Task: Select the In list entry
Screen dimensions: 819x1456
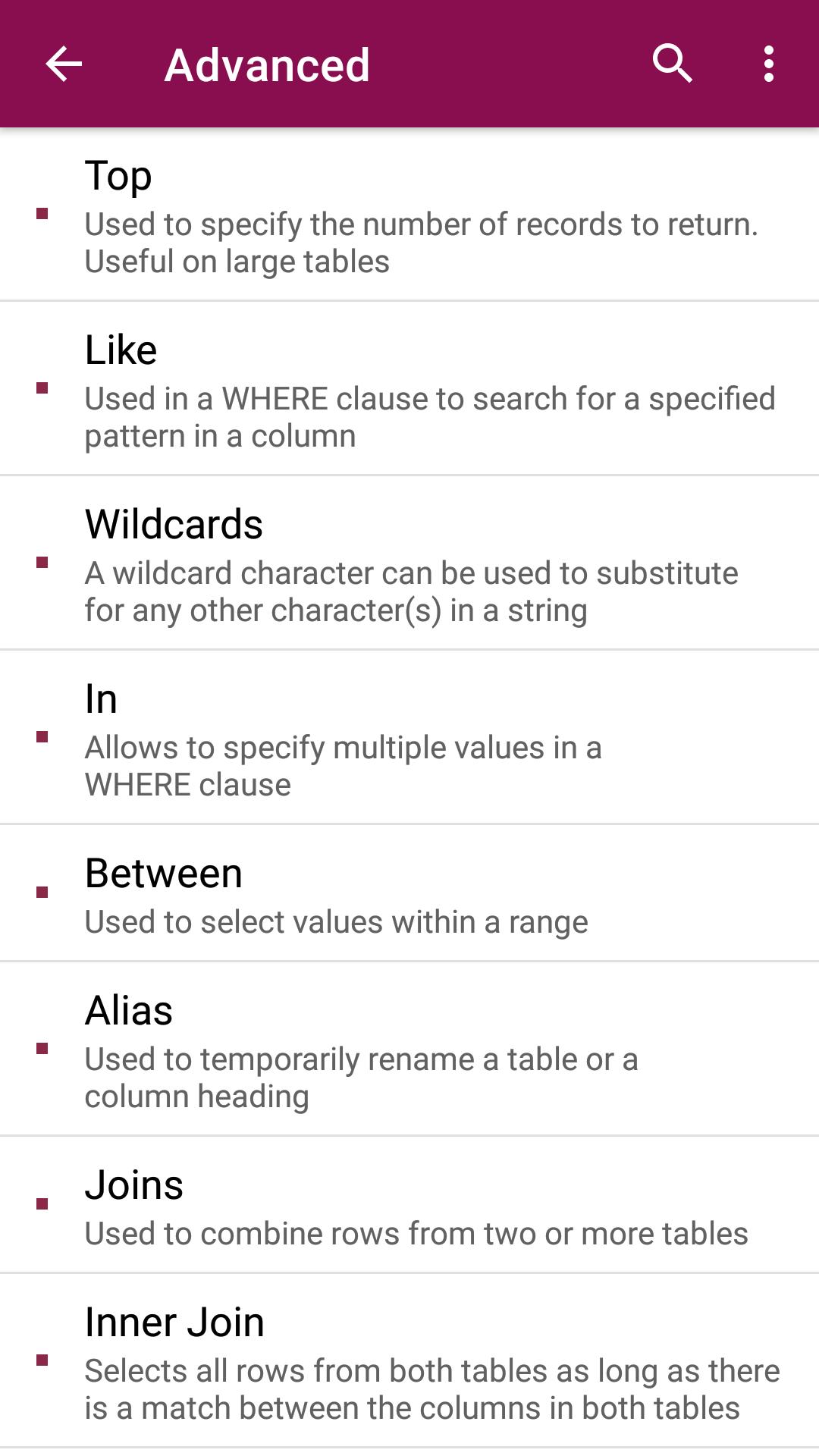Action: pyautogui.click(x=409, y=739)
